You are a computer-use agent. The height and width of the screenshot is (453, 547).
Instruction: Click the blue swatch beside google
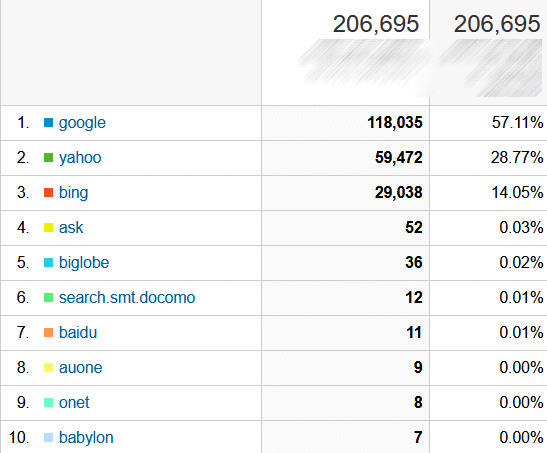click(48, 123)
